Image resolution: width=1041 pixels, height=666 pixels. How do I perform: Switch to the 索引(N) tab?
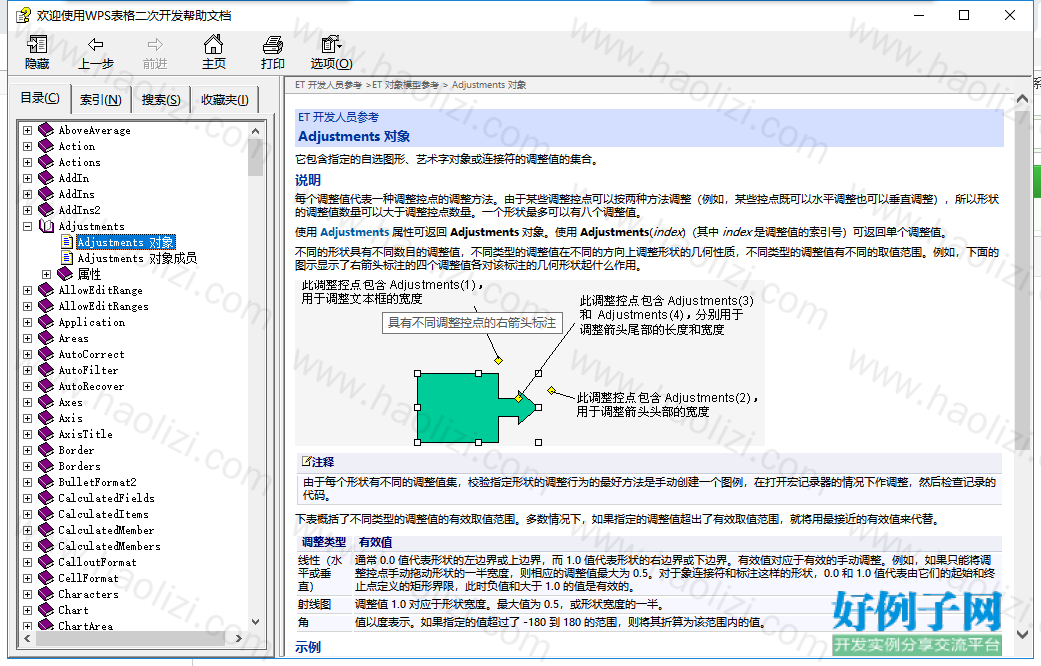pyautogui.click(x=100, y=100)
